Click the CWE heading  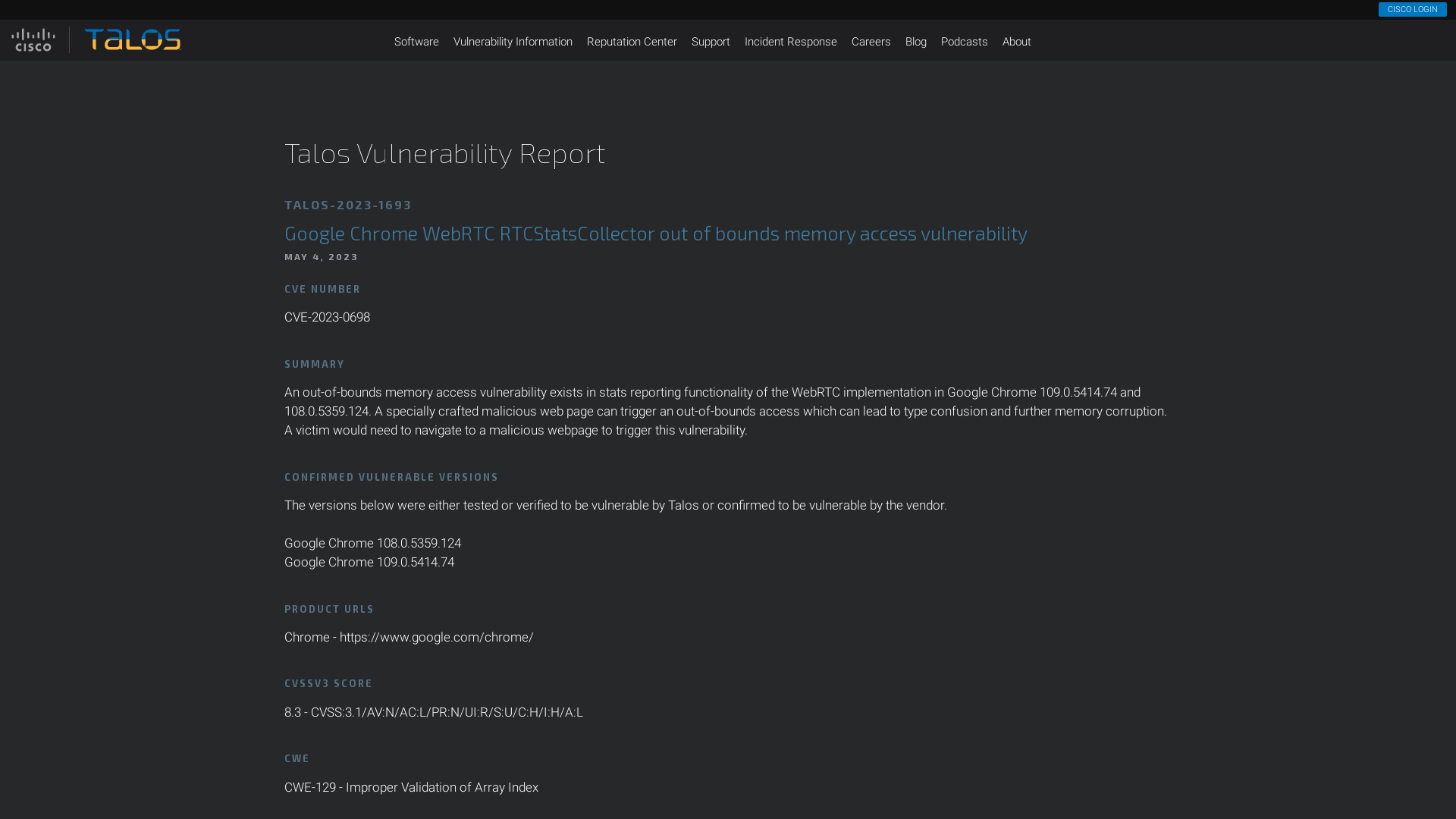(297, 758)
